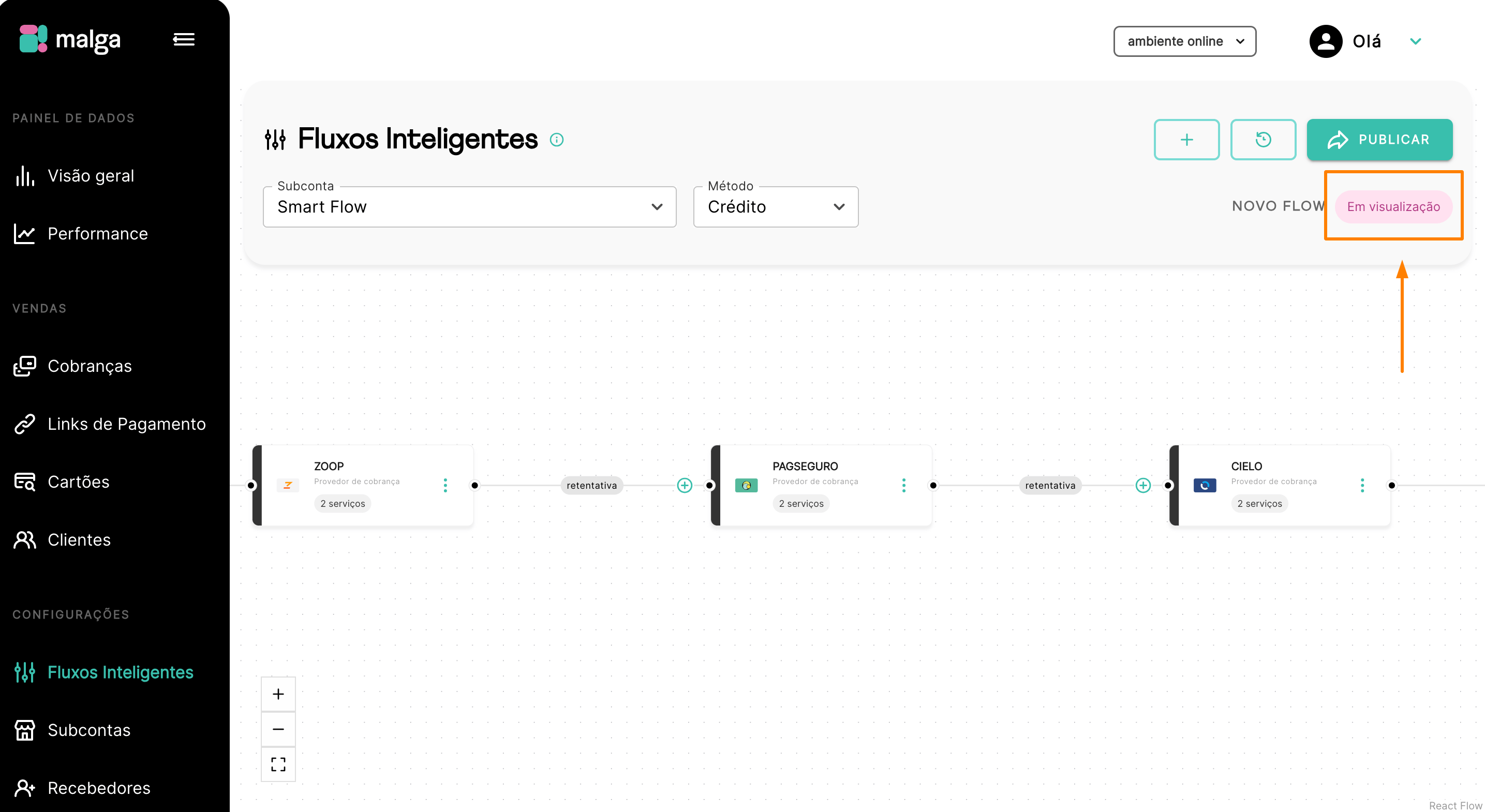Click CIELO 2 serviços badge
Screen dimensions: 1485x812
click(x=1259, y=503)
